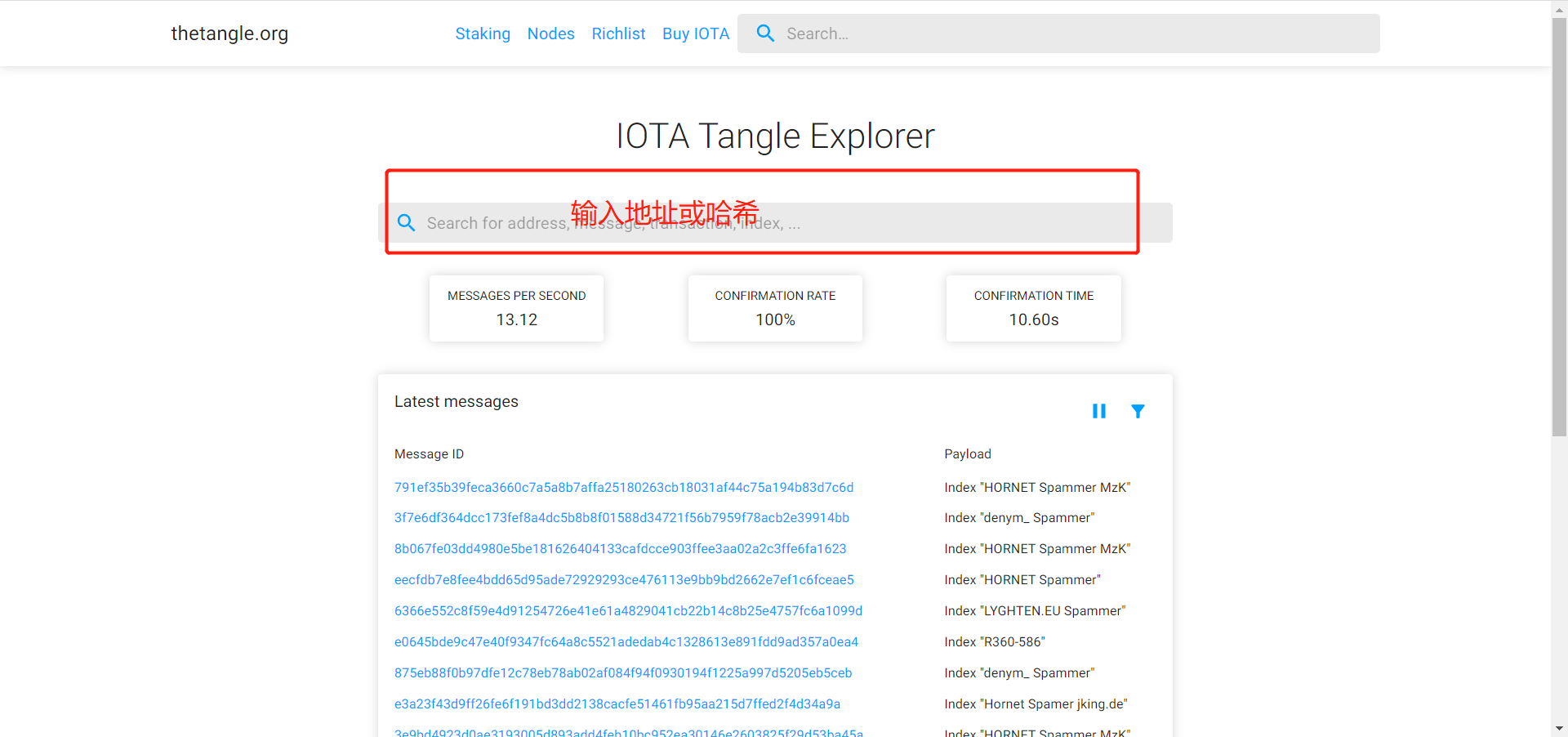Click the main explorer search magnifier icon

coord(406,222)
